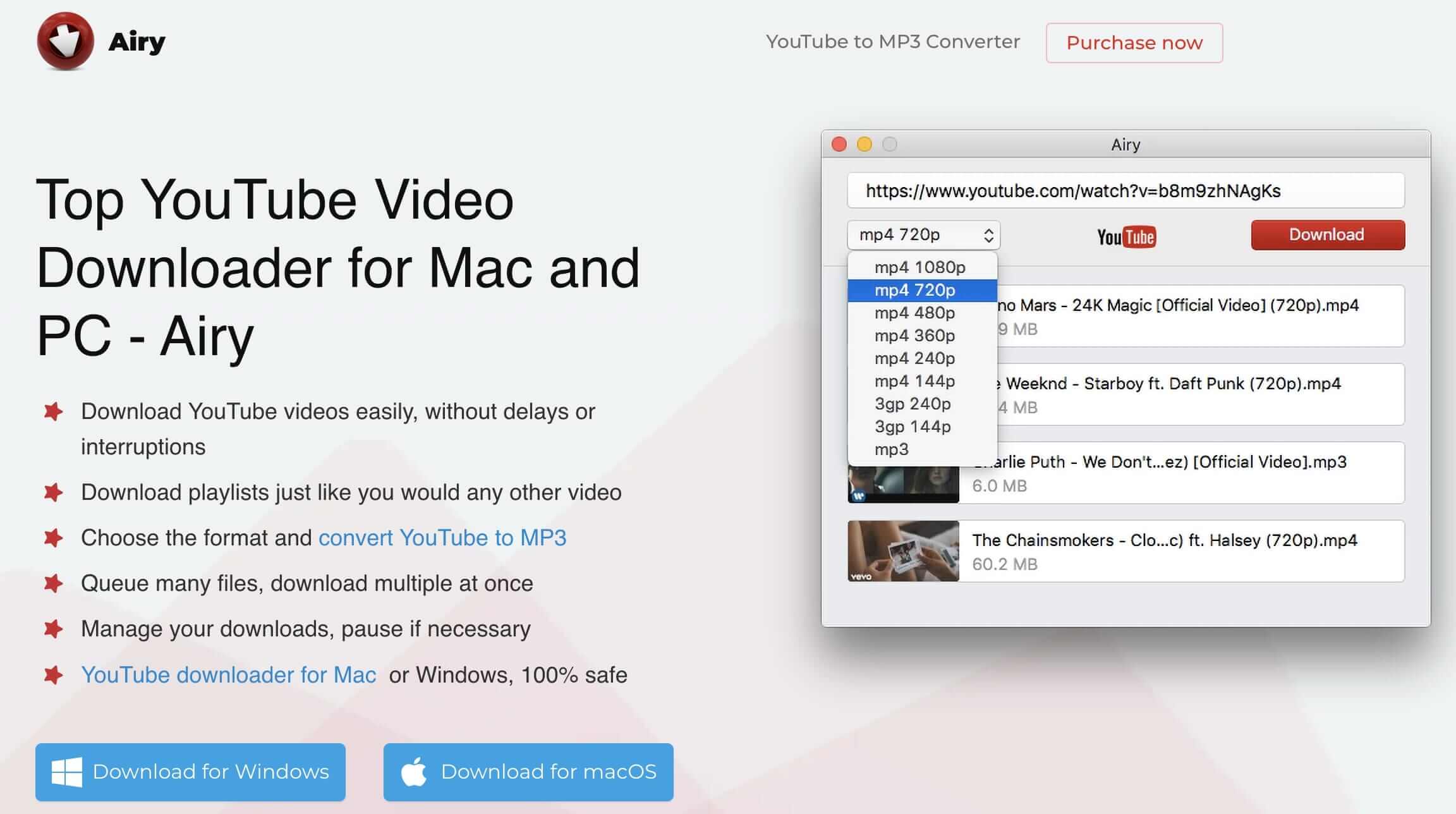This screenshot has height=814, width=1456.
Task: Click the Airy red arrow logo
Action: coord(65,41)
